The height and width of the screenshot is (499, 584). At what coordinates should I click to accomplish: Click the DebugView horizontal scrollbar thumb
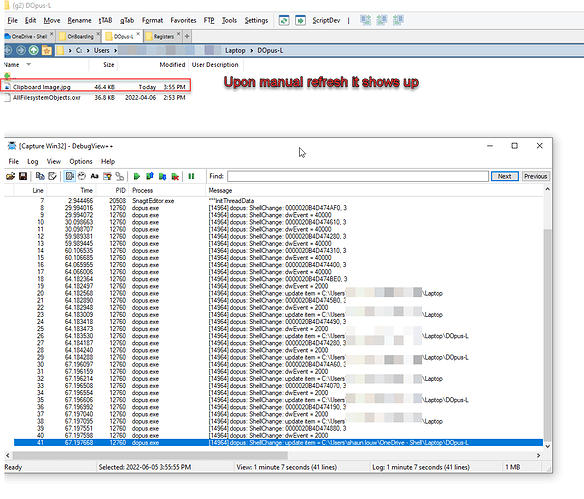tap(150, 455)
